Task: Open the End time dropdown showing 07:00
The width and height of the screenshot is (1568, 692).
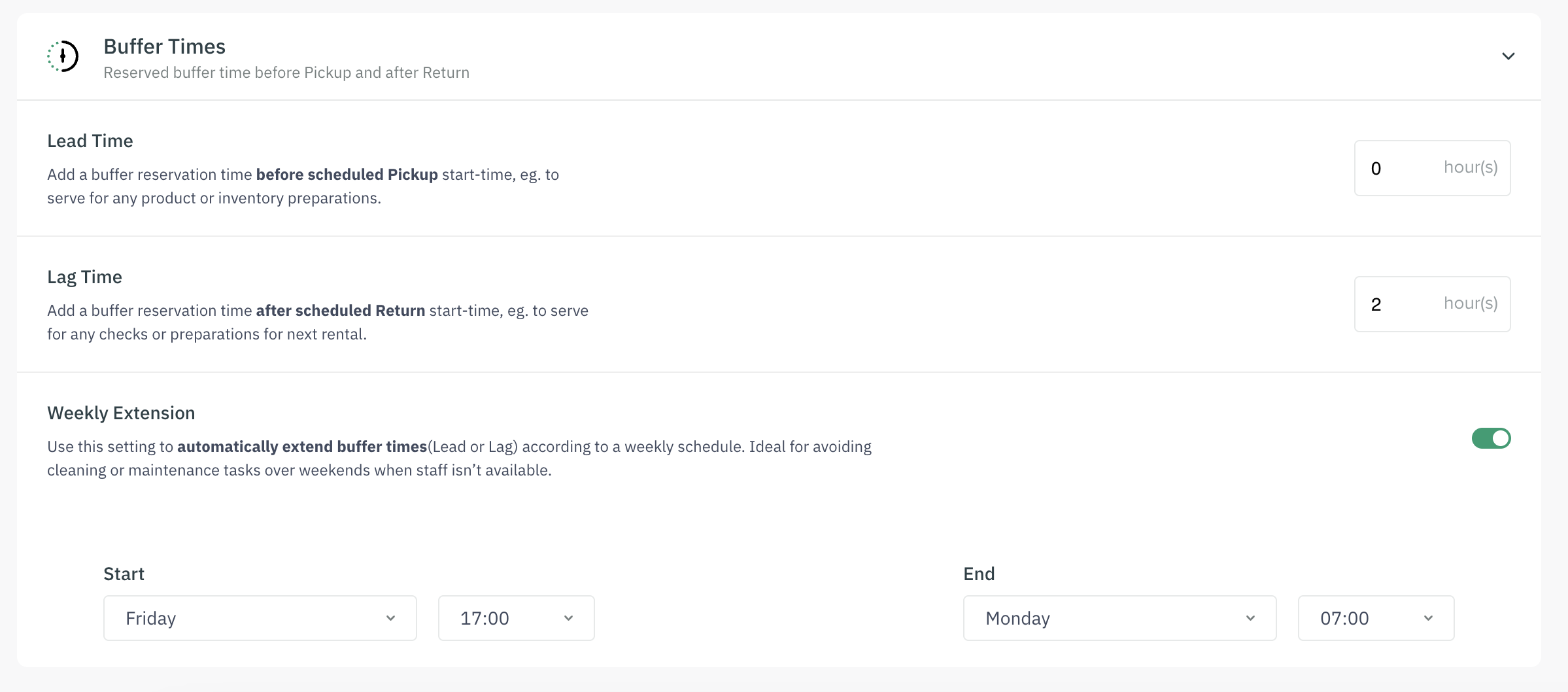Action: click(x=1376, y=618)
